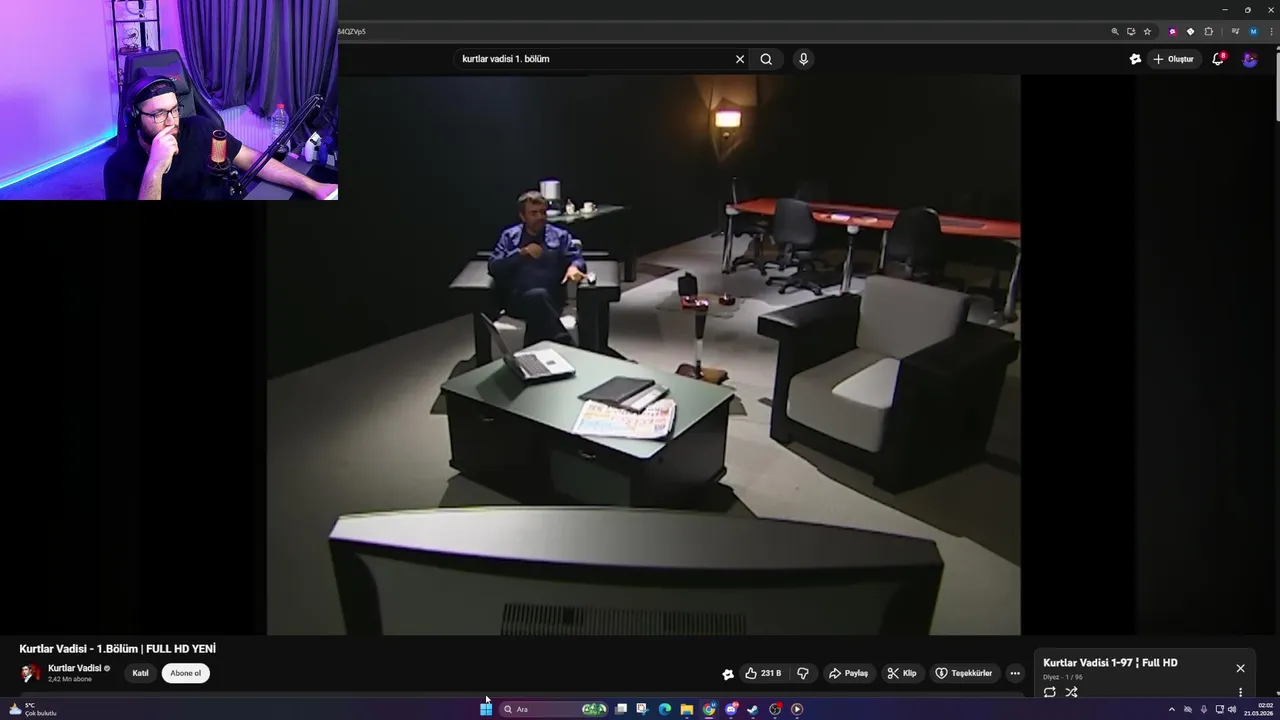Open the Windows Start button
The image size is (1280, 720).
[x=485, y=709]
